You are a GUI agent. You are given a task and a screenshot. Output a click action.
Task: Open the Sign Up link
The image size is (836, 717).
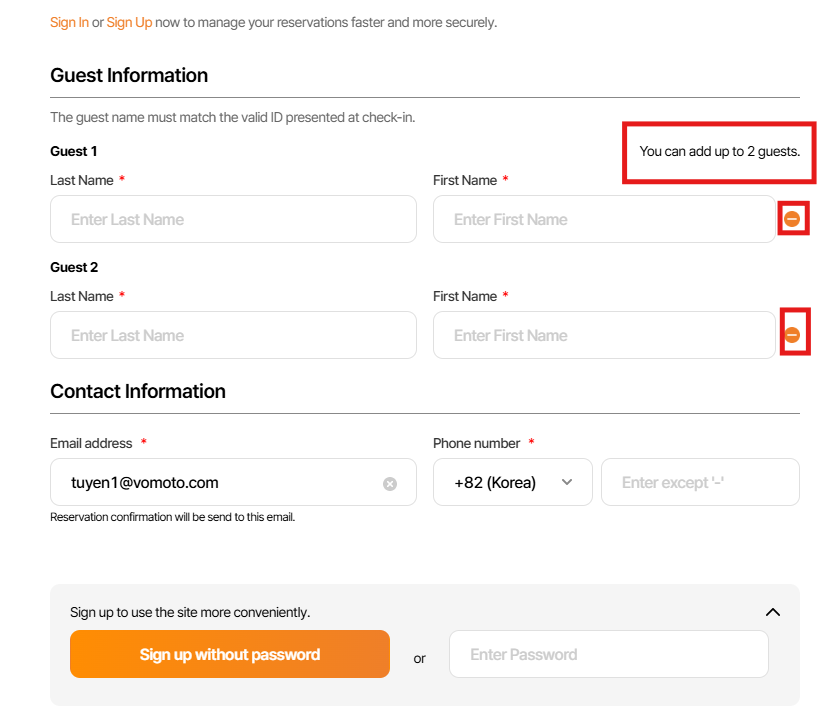point(129,22)
